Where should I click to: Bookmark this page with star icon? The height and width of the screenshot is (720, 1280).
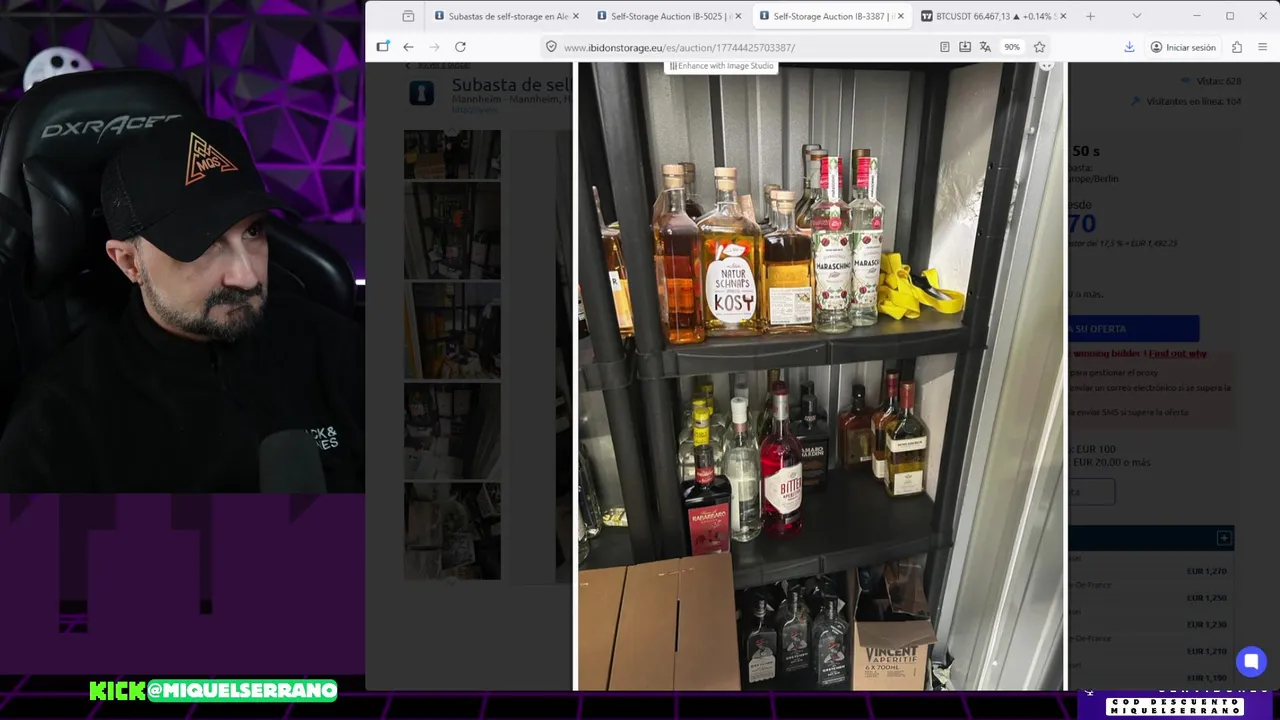(x=1039, y=47)
